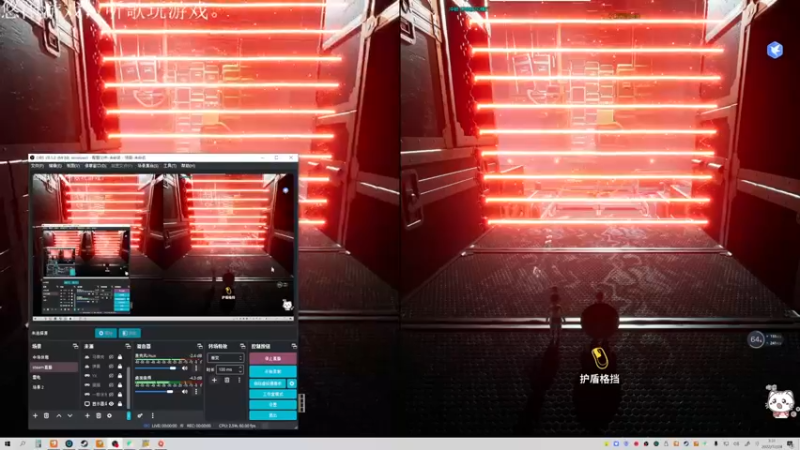Toggle visibility eye of the YY source
This screenshot has height=450, width=800.
pyautogui.click(x=111, y=376)
